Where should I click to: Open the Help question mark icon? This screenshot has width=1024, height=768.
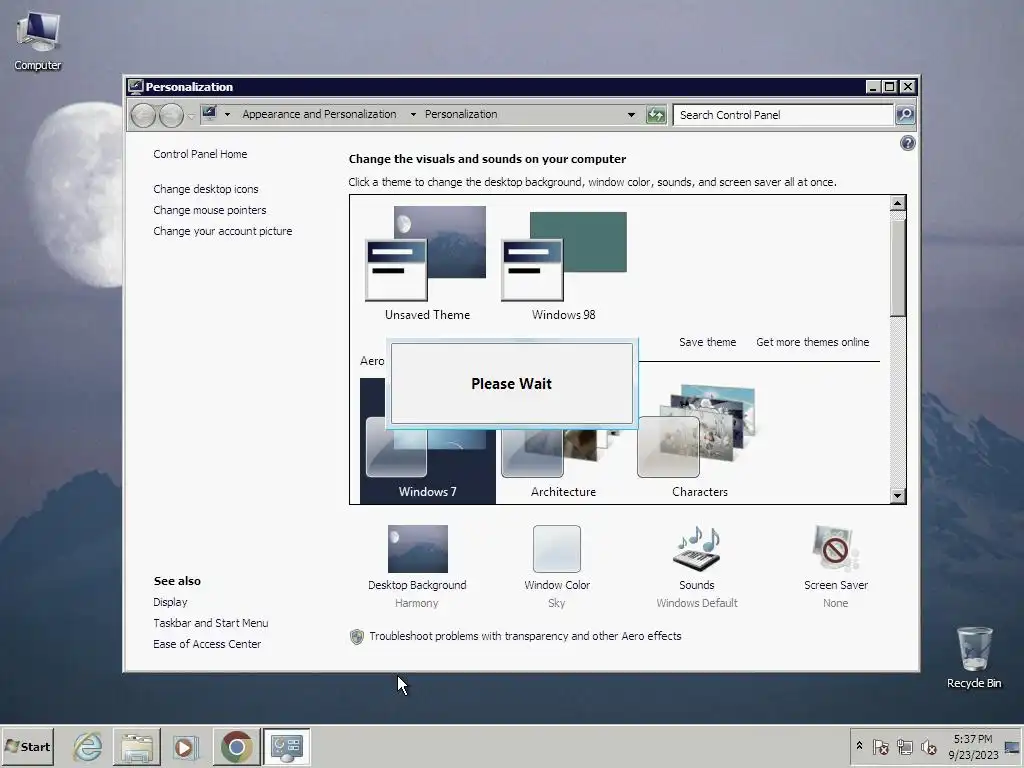[907, 143]
